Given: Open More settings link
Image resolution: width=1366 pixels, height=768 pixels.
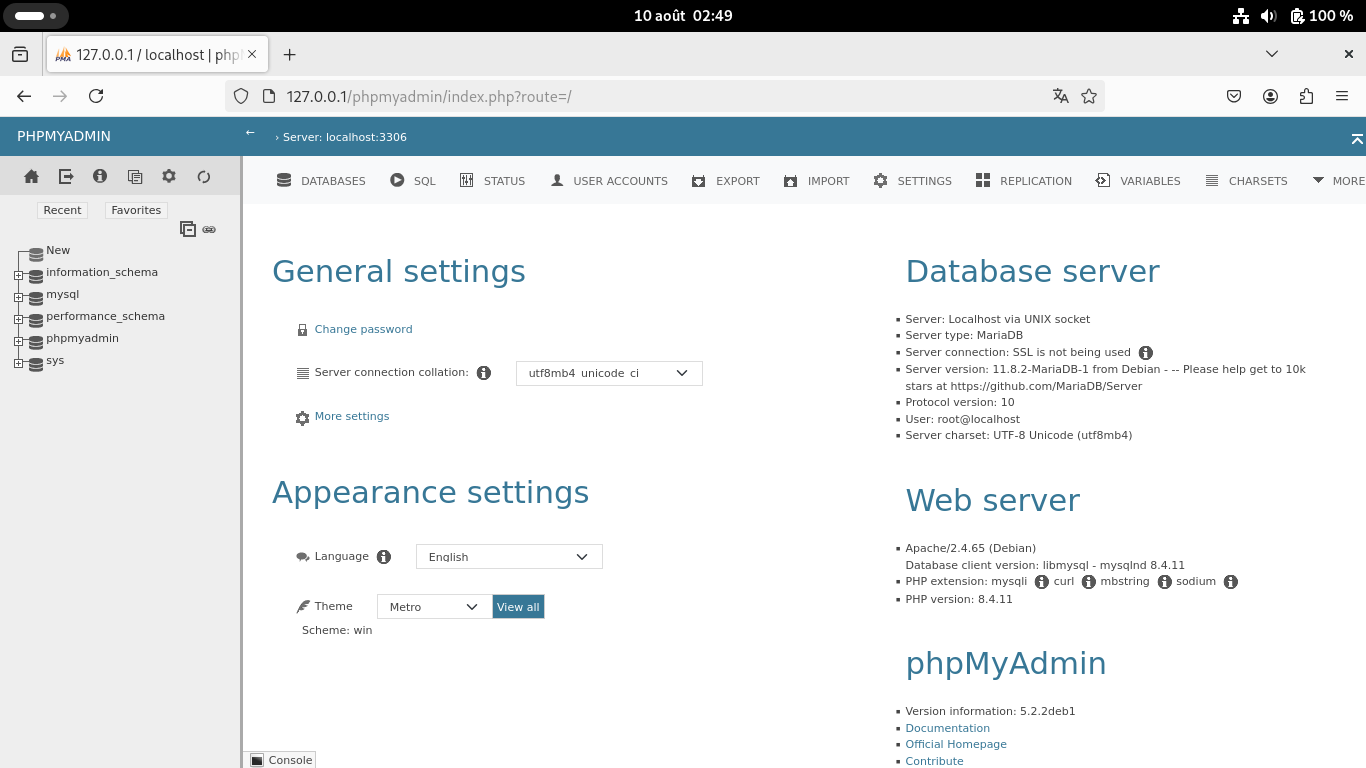Looking at the screenshot, I should pyautogui.click(x=352, y=416).
